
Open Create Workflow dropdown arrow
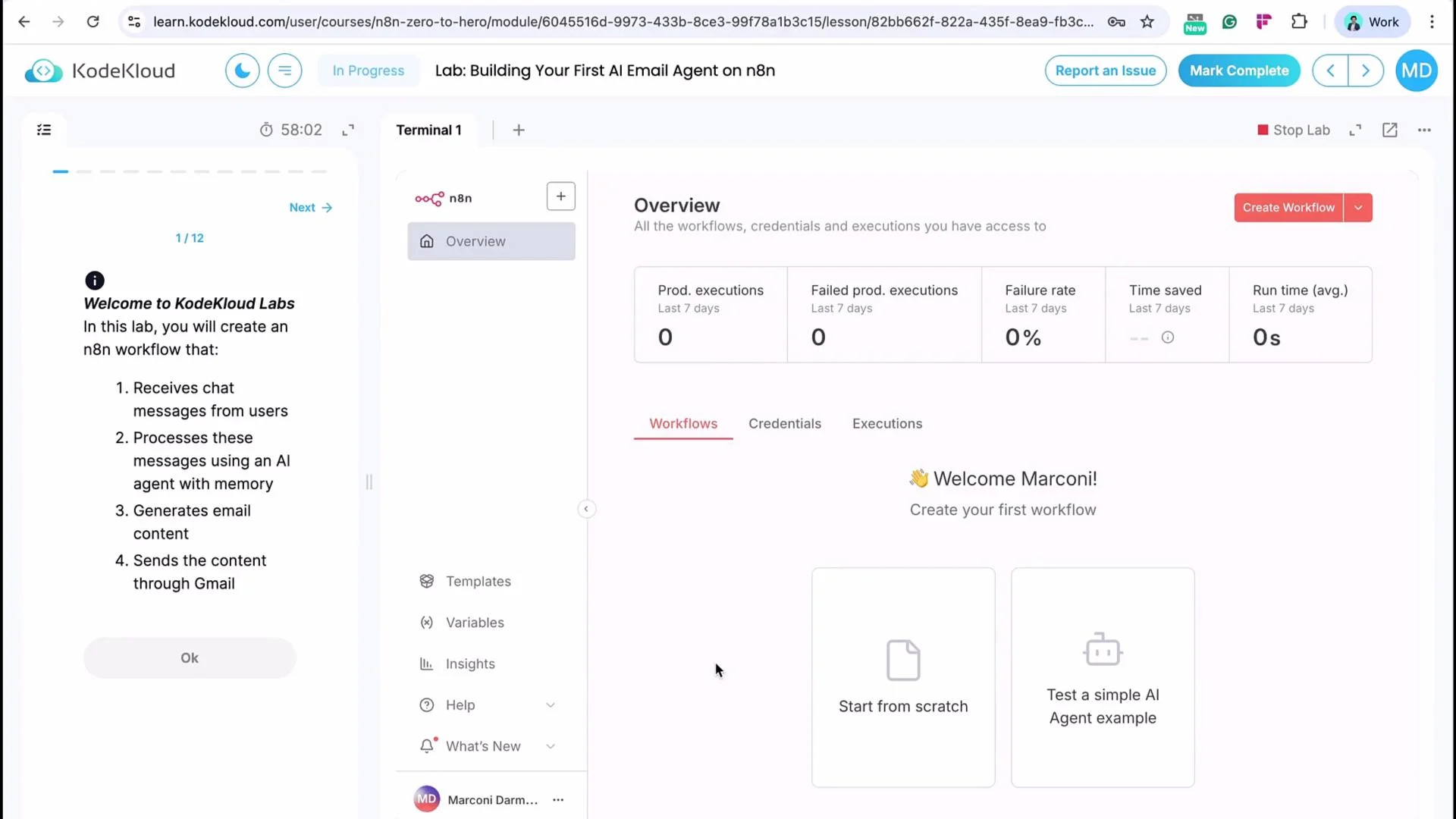point(1358,208)
